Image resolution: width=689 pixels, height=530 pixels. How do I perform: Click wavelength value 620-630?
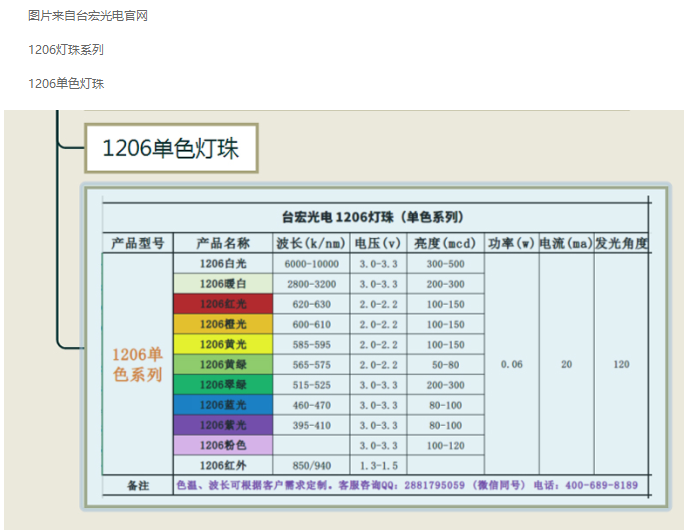point(312,305)
